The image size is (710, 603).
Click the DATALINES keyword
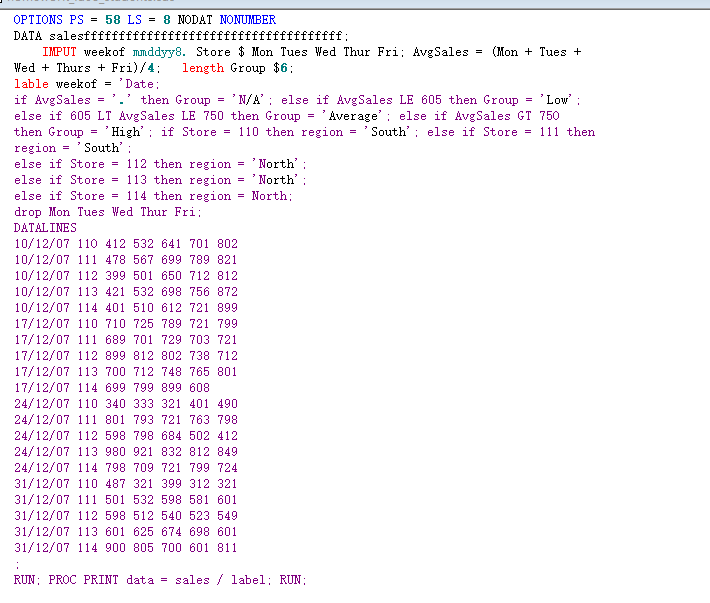click(x=45, y=228)
